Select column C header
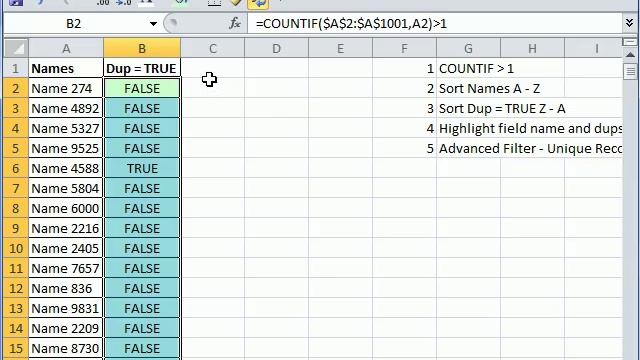Image resolution: width=640 pixels, height=360 pixels. click(x=213, y=49)
